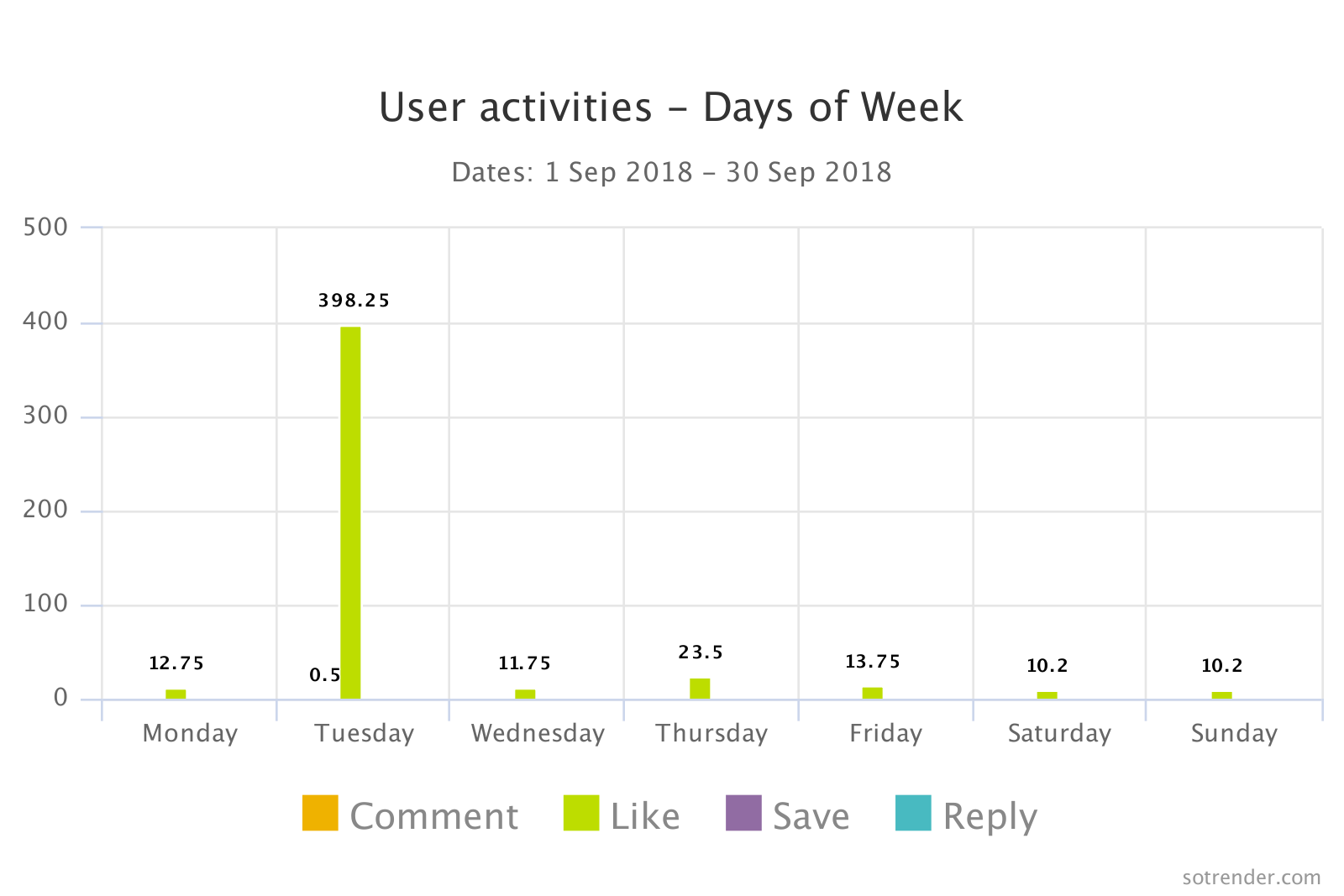Click the Friday Like bar

873,693
